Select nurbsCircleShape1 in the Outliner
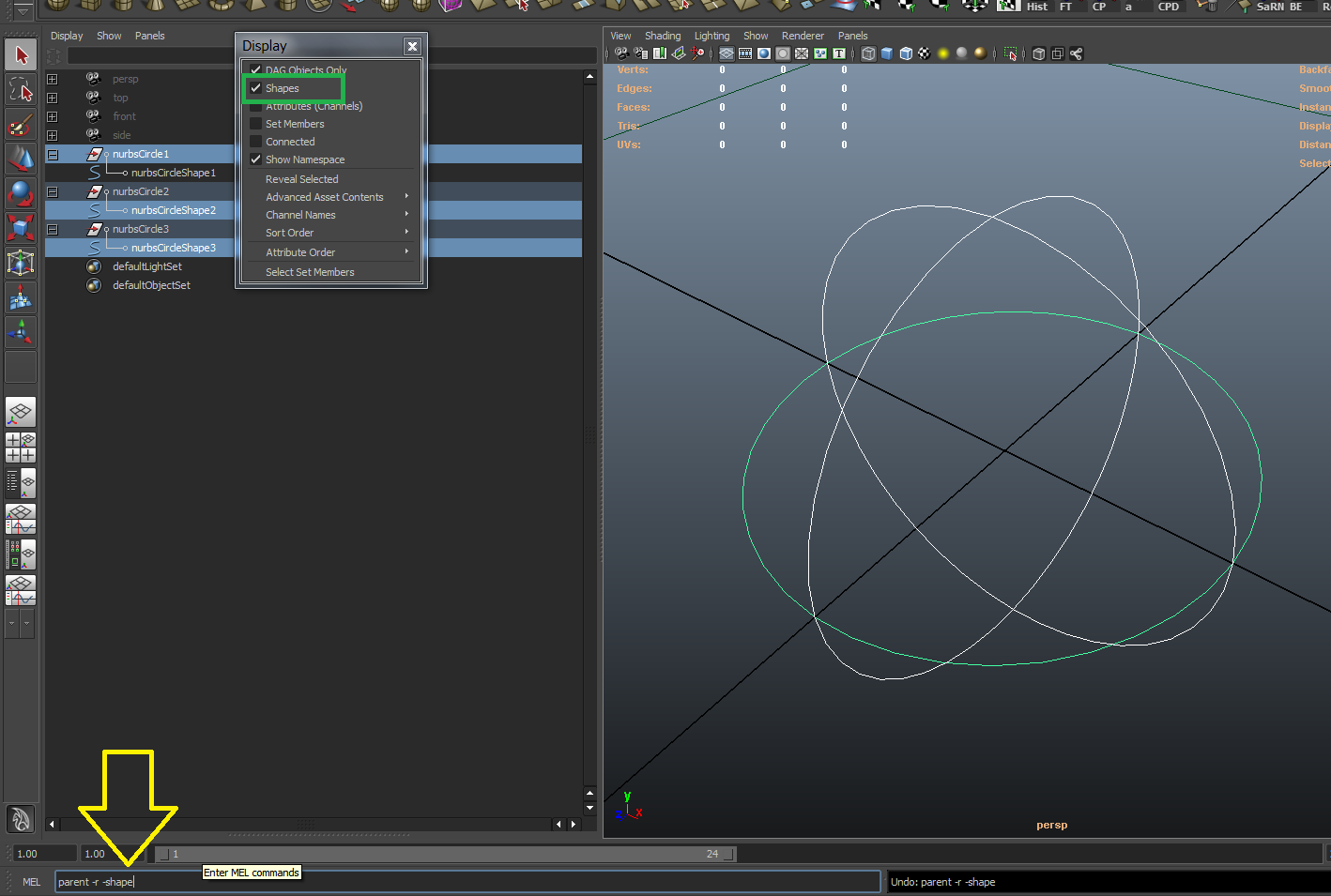The height and width of the screenshot is (896, 1331). click(x=173, y=173)
